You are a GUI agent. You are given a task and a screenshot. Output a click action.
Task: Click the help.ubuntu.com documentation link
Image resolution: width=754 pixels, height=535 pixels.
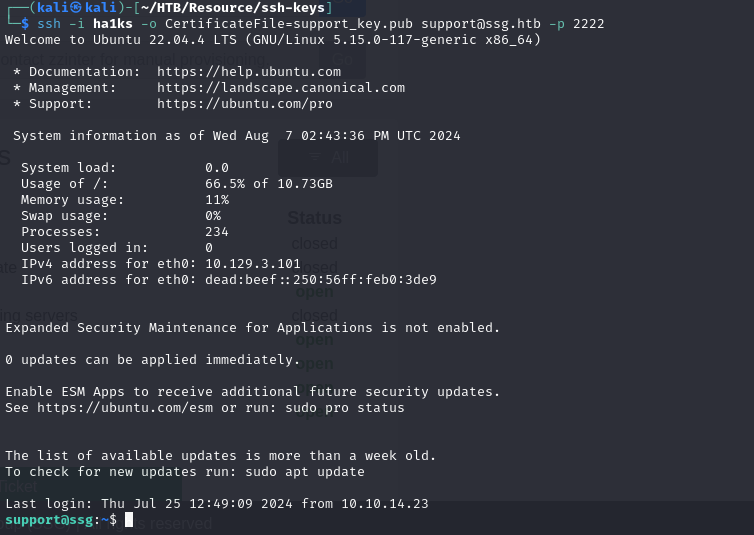click(x=249, y=72)
